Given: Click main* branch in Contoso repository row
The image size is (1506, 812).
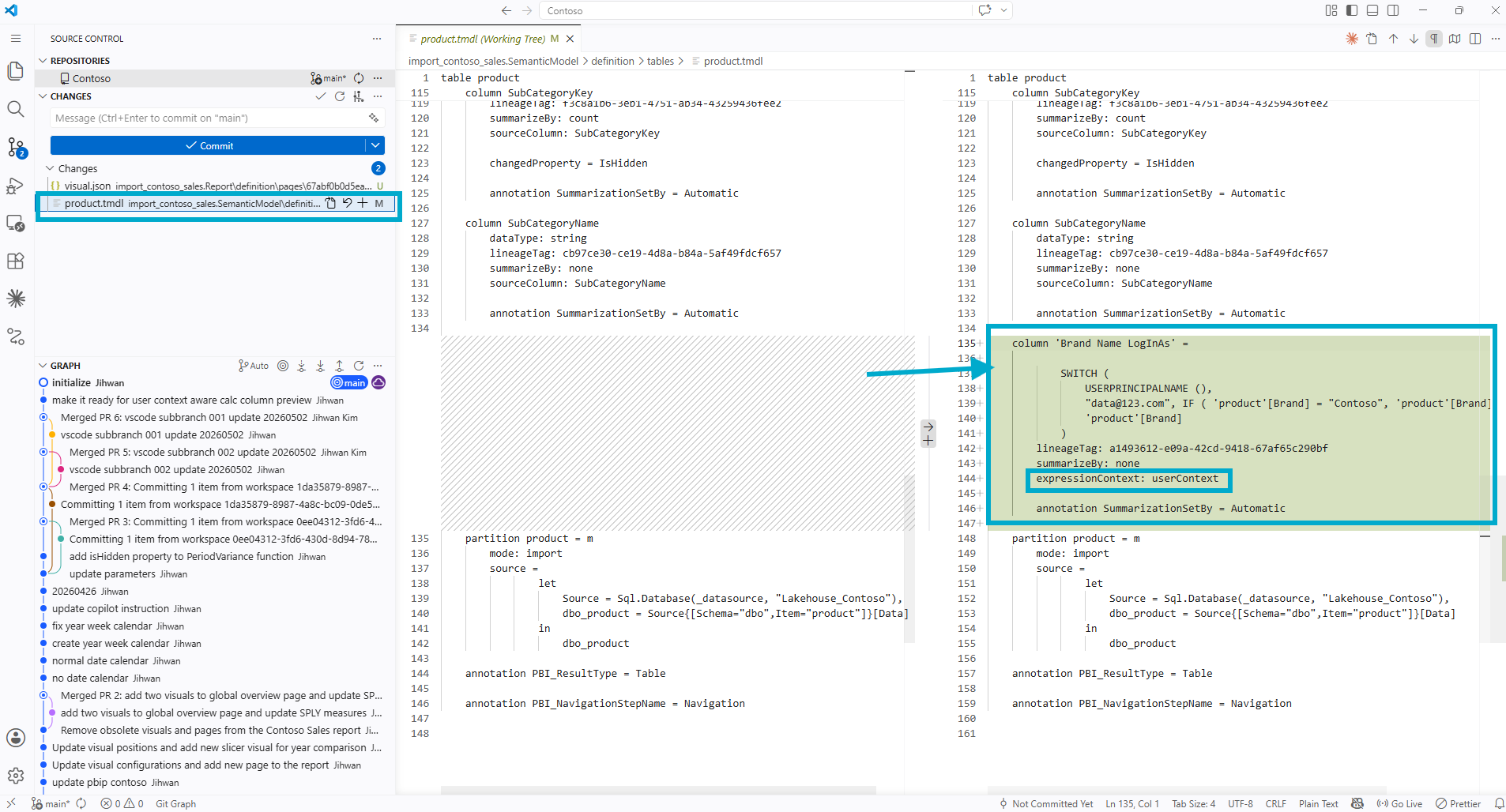Looking at the screenshot, I should pyautogui.click(x=328, y=78).
